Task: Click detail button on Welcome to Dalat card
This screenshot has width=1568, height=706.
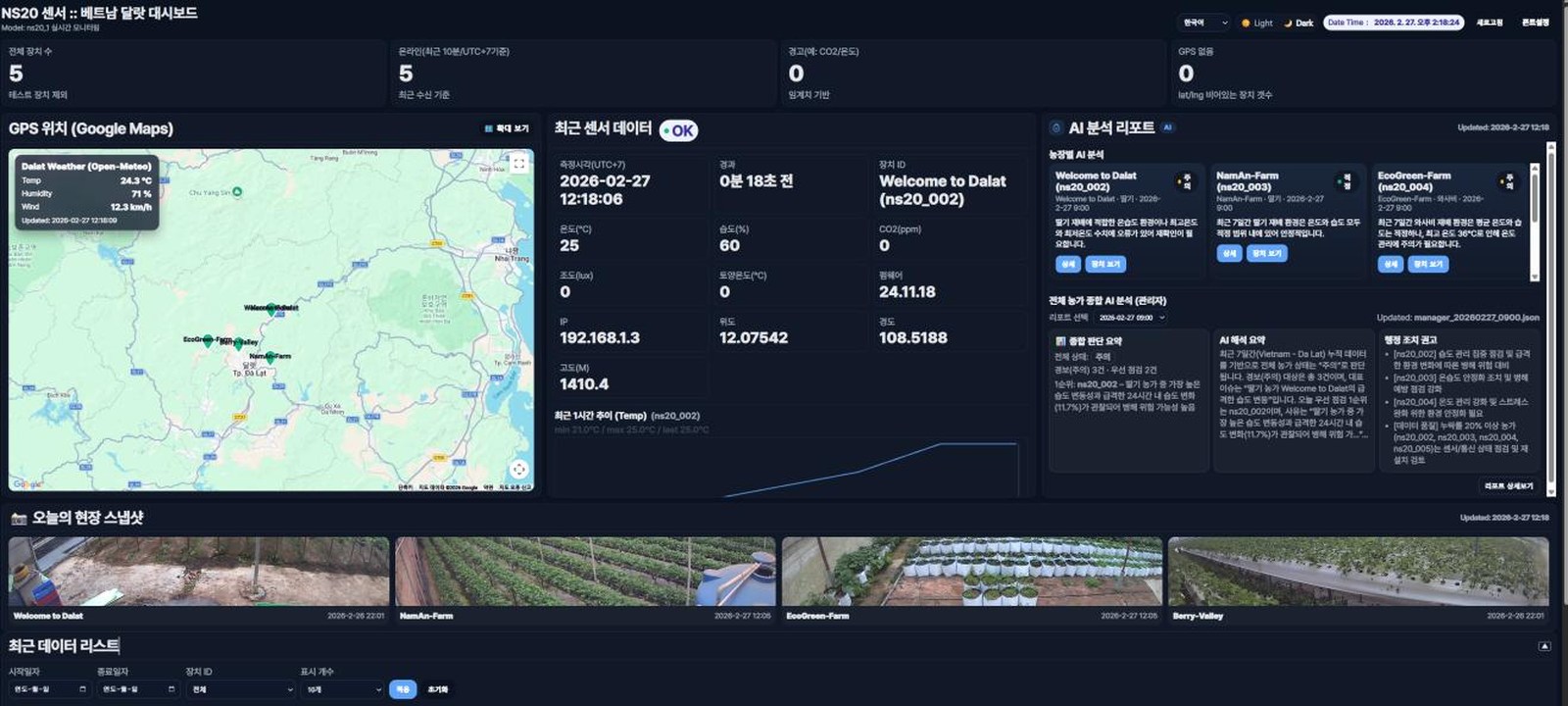Action: click(x=1068, y=264)
